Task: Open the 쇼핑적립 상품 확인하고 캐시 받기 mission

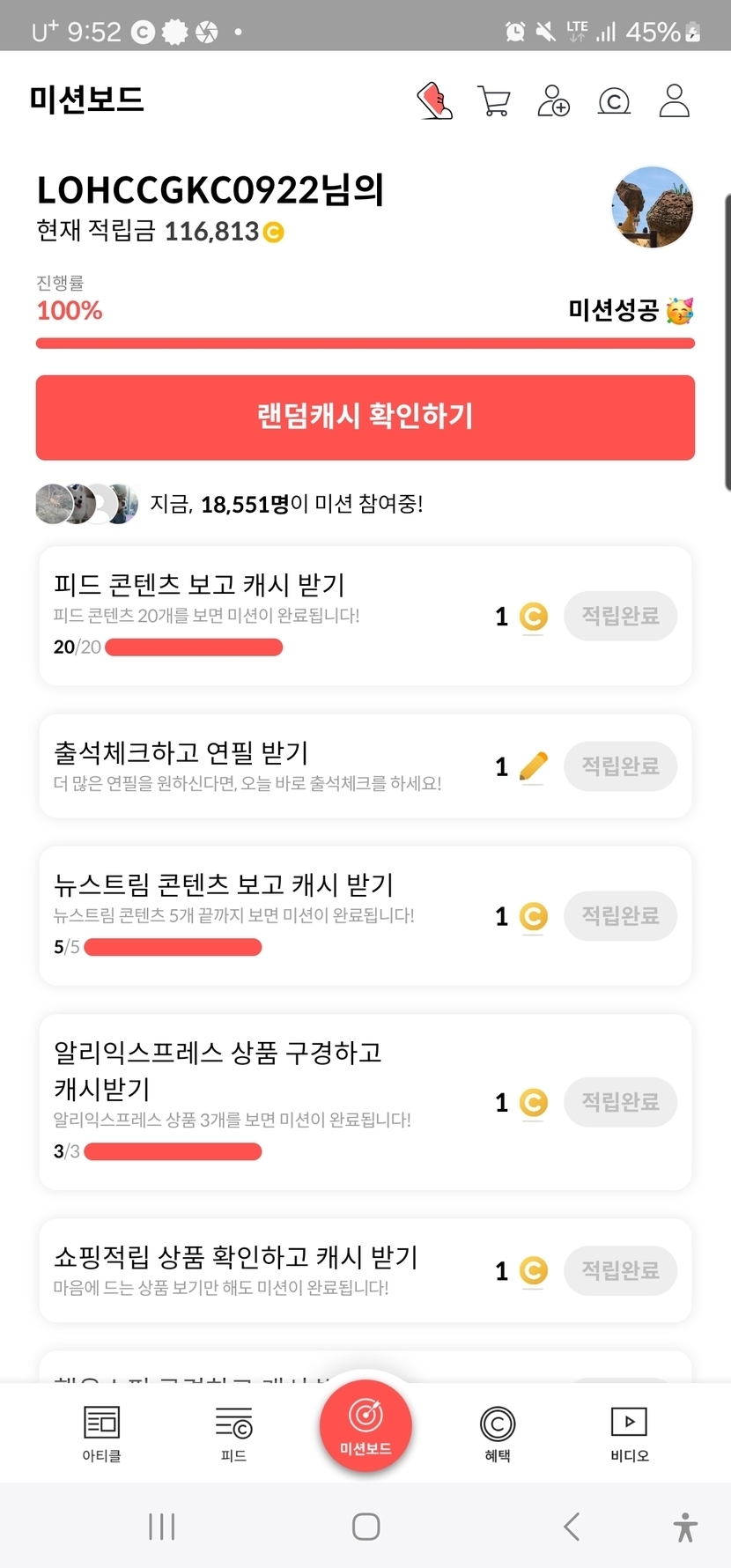Action: tap(236, 1258)
